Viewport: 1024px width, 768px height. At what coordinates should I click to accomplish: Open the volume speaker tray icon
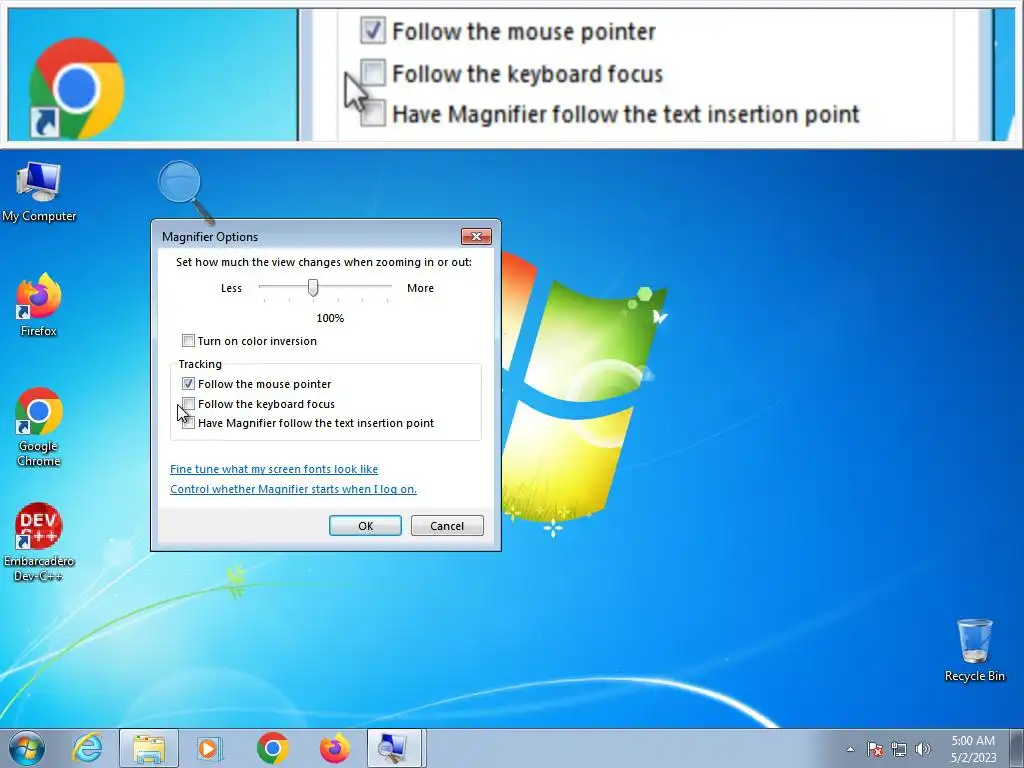coord(922,749)
